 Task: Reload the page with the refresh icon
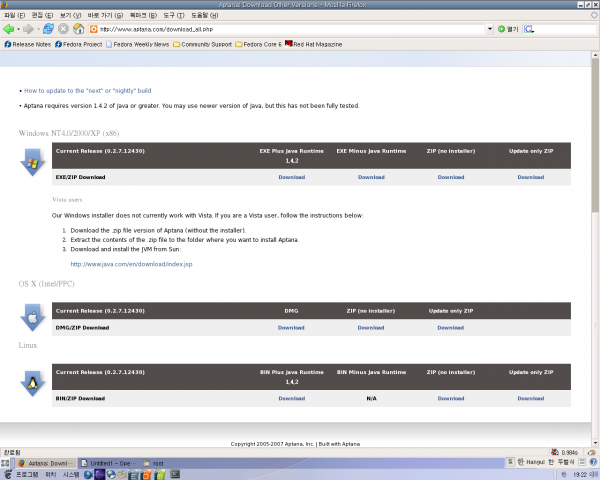[49, 29]
